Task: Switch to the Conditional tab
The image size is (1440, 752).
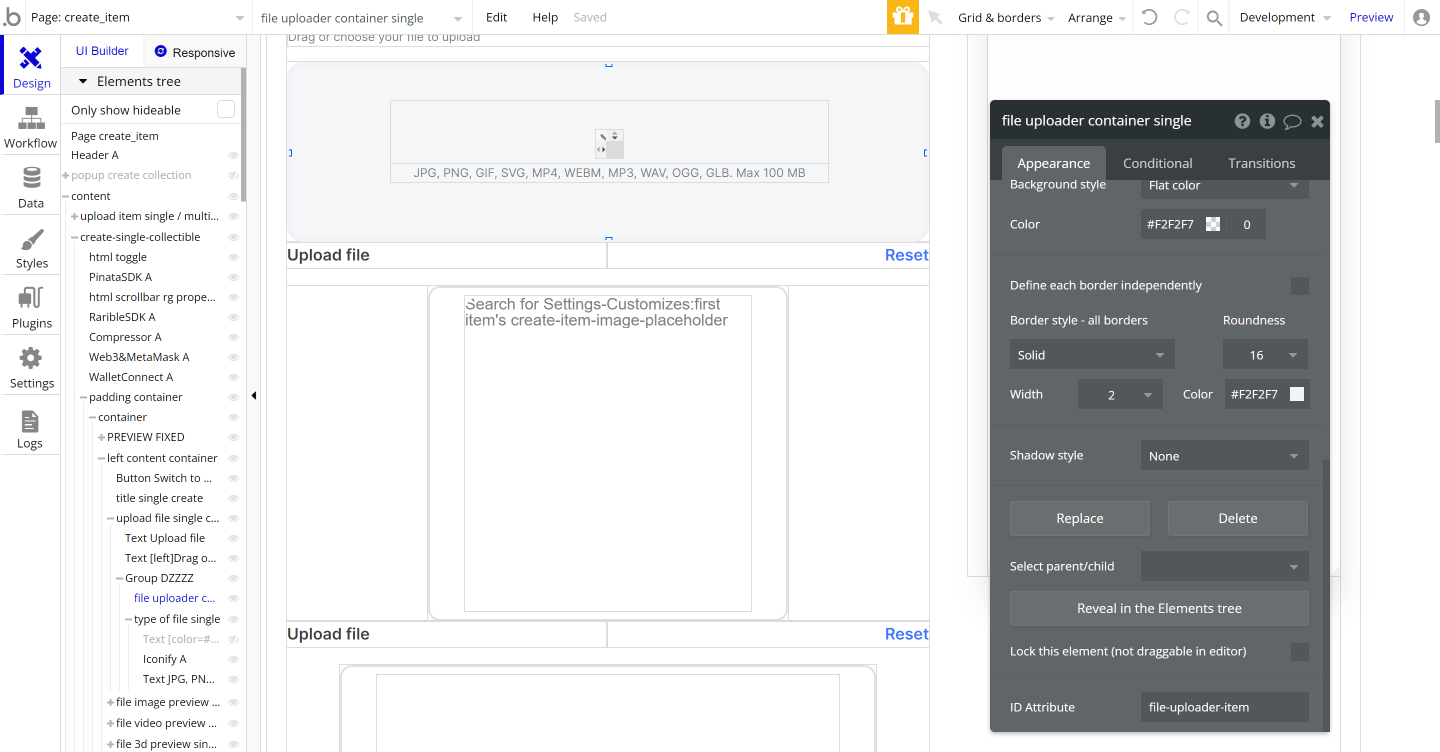Action: coord(1157,162)
